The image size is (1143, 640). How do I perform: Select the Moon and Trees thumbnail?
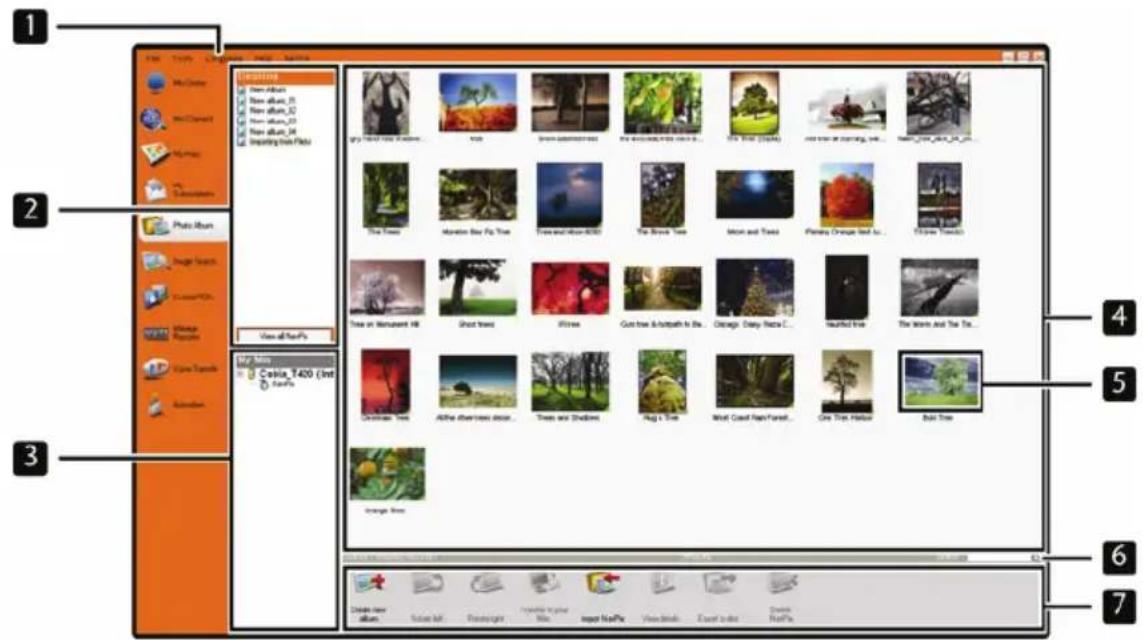pos(754,195)
